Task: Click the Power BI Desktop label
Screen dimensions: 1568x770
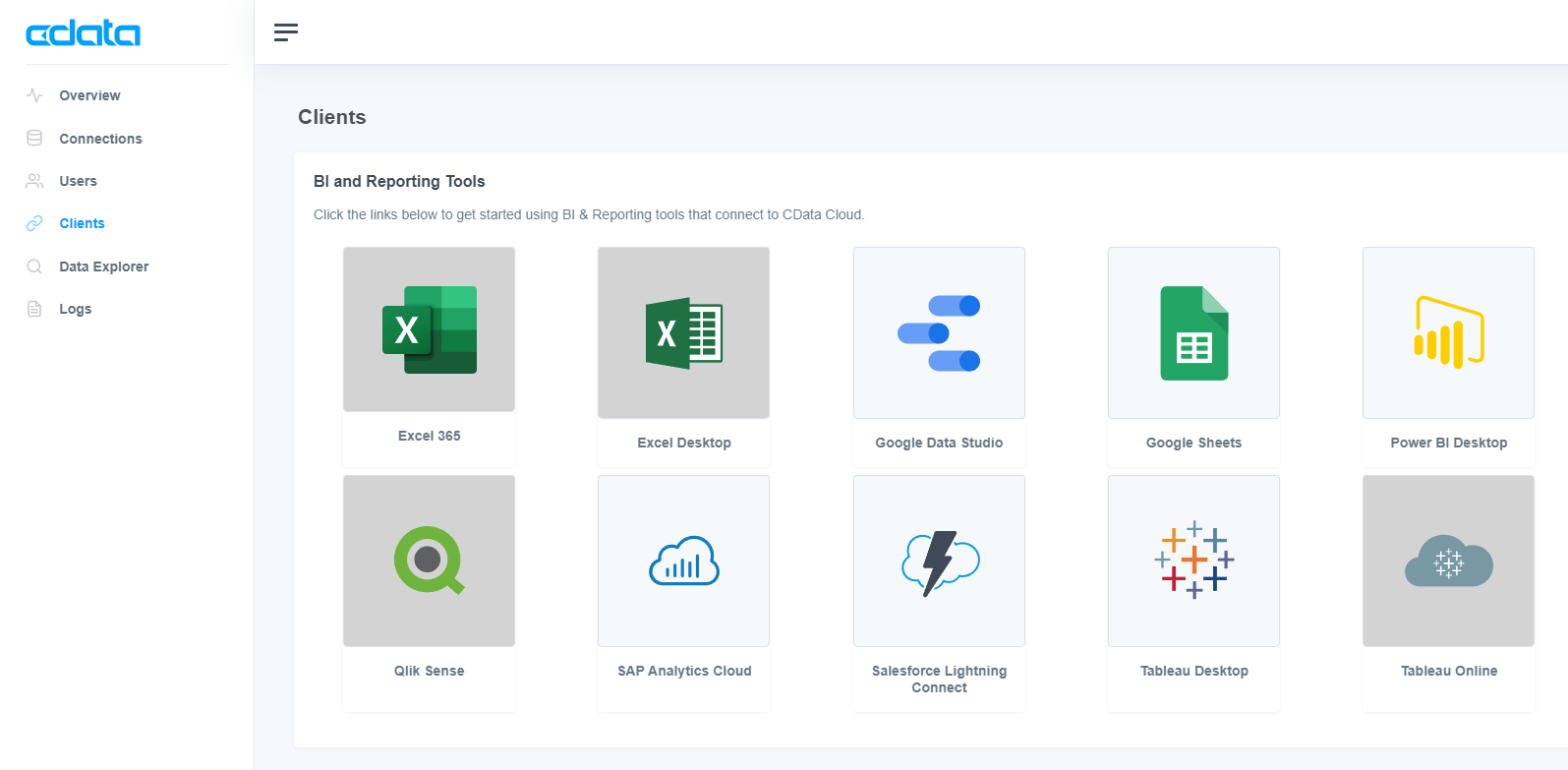Action: [x=1449, y=443]
